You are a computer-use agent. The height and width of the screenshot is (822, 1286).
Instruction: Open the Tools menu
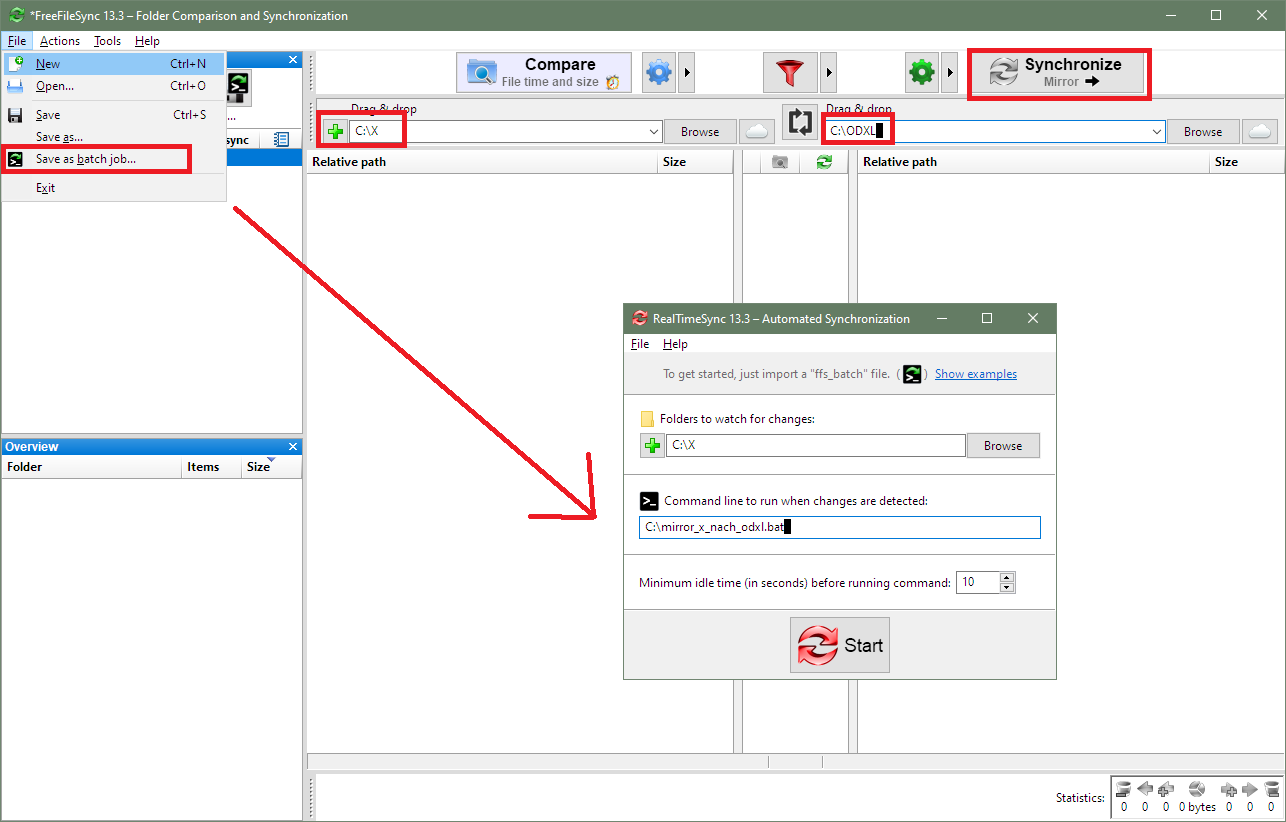[x=107, y=41]
